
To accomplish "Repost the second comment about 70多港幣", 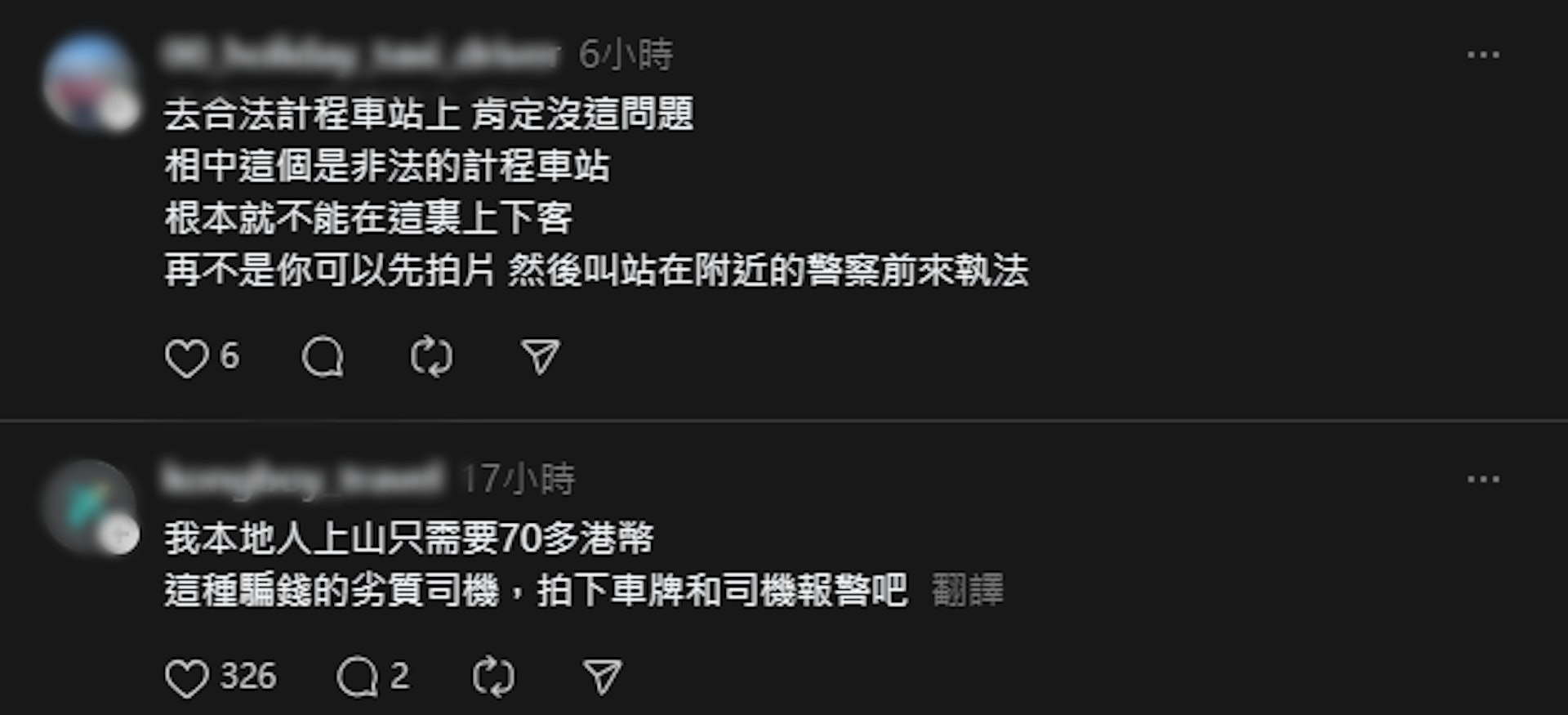I will pos(493,677).
